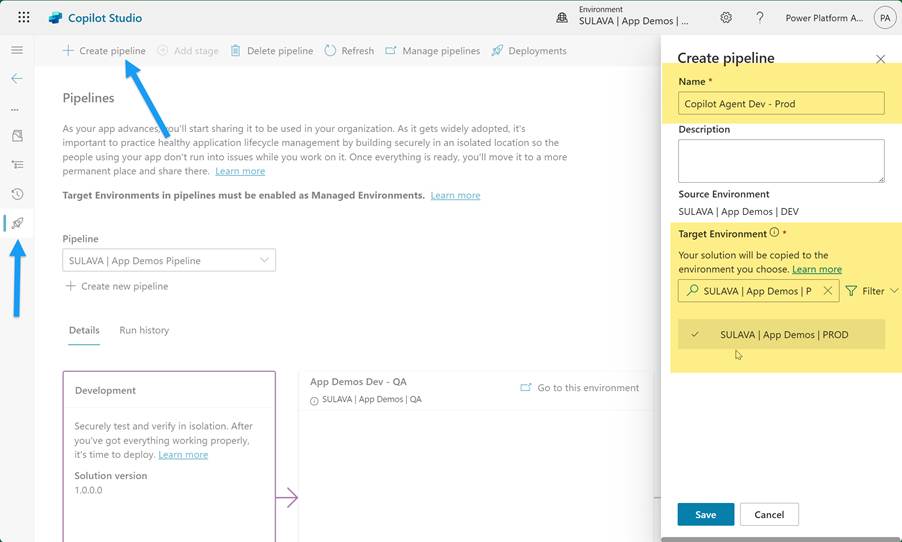Click the Save button
902x542 pixels.
pyautogui.click(x=705, y=514)
